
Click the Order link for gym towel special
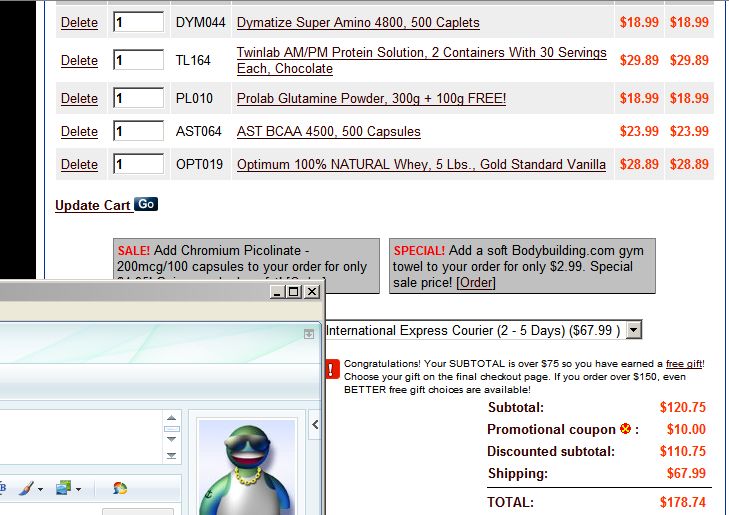476,283
